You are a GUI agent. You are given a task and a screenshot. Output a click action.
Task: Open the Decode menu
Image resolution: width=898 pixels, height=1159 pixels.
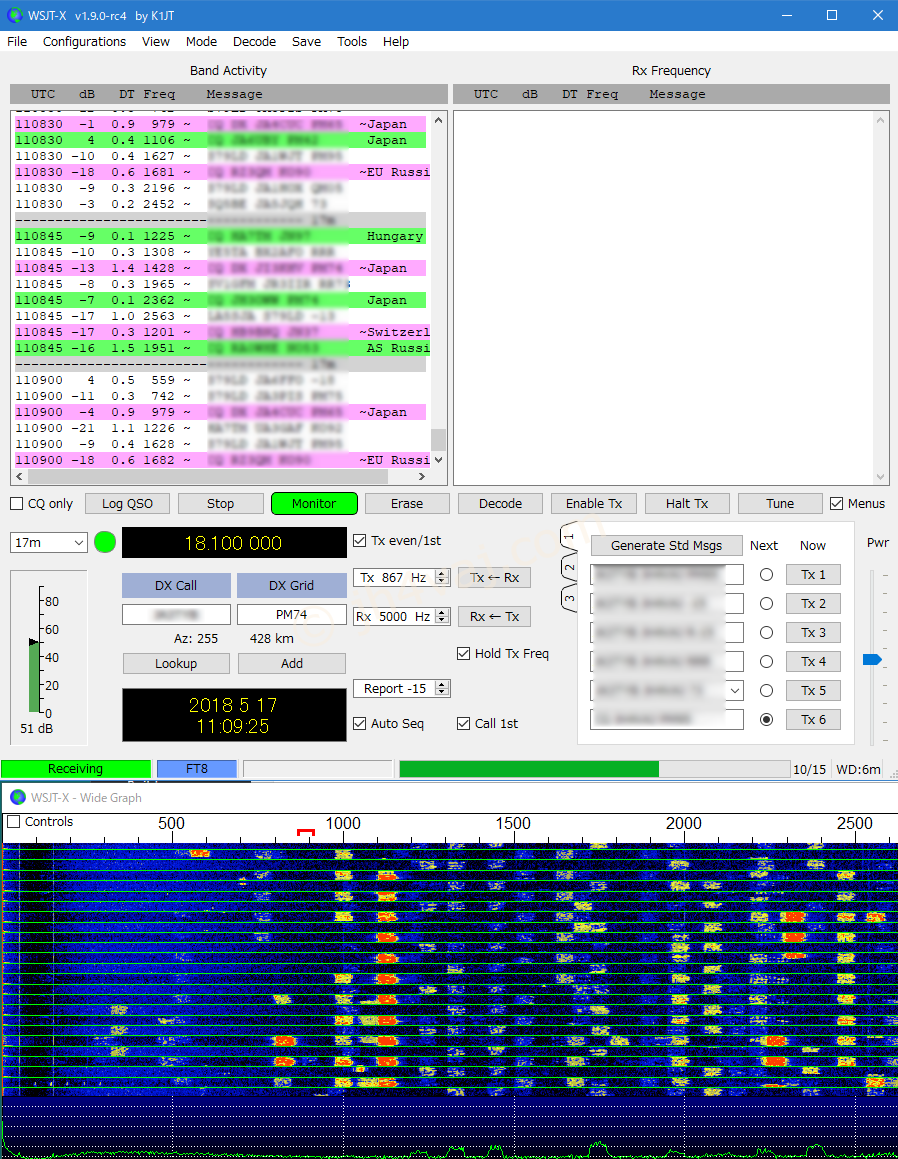tap(254, 41)
